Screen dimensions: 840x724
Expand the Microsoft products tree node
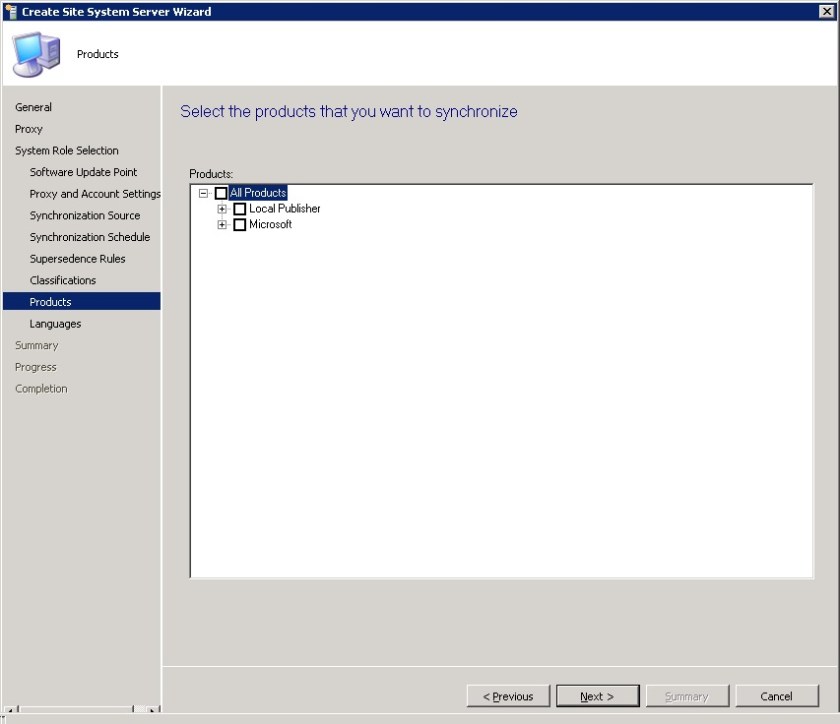224,224
